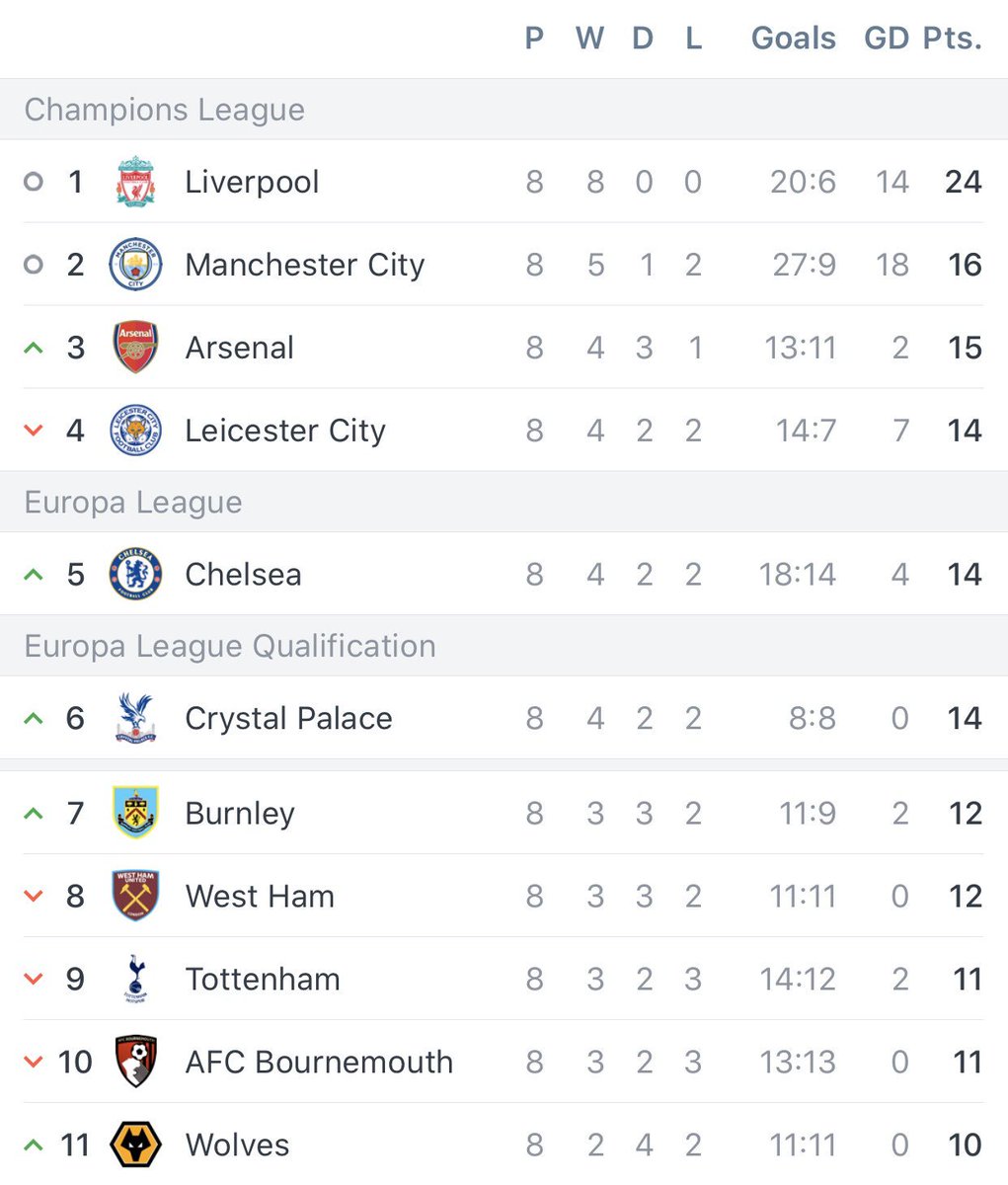Sort the table by the Pts. column

tap(952, 38)
